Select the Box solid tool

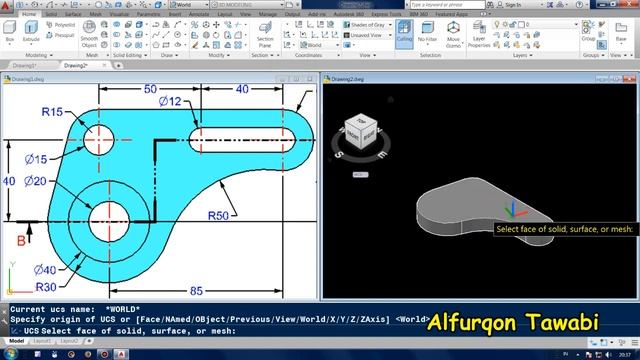coord(10,32)
